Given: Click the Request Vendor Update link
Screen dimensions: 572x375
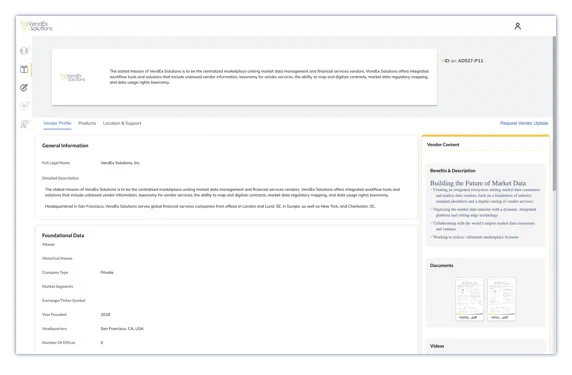Looking at the screenshot, I should (x=524, y=123).
